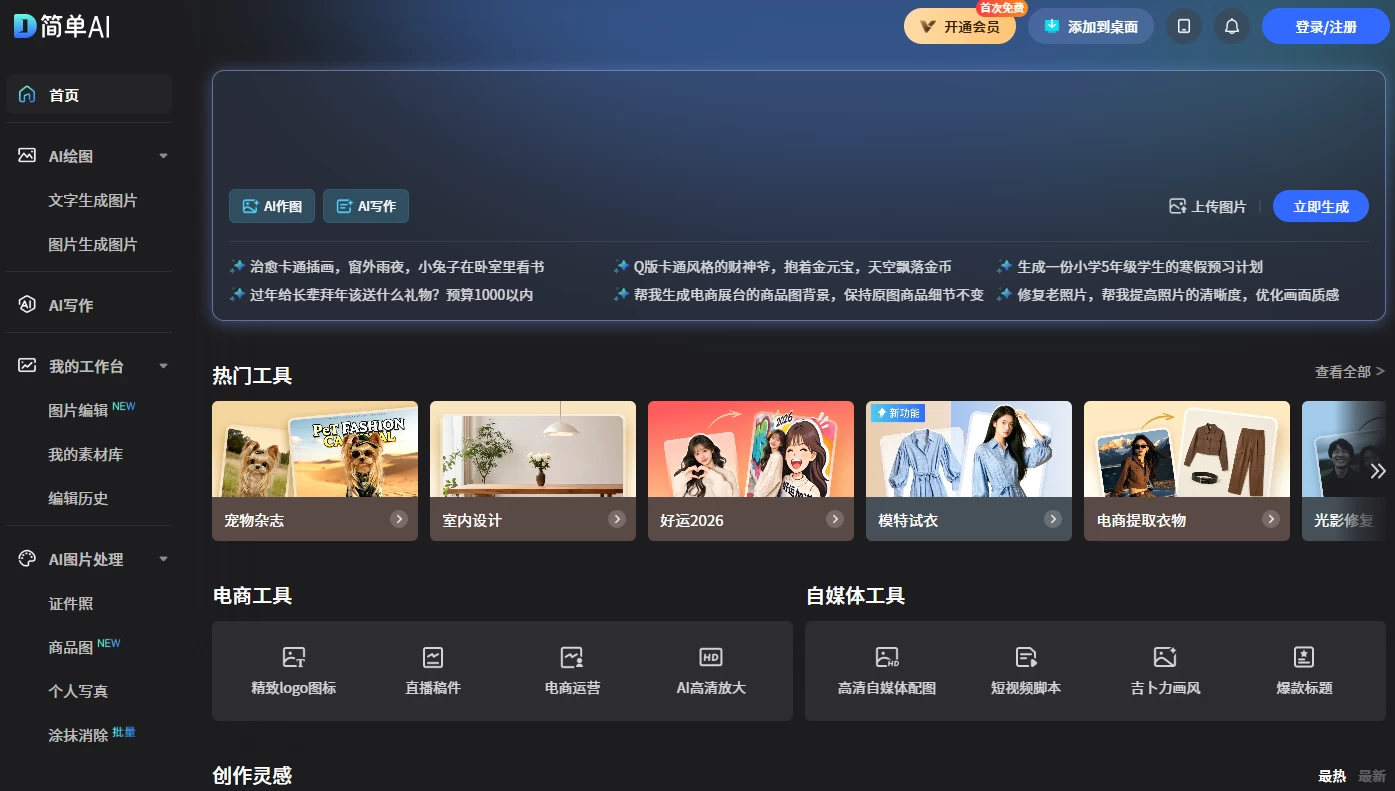
Task: Collapse the 我的工作台 section
Action: [163, 366]
